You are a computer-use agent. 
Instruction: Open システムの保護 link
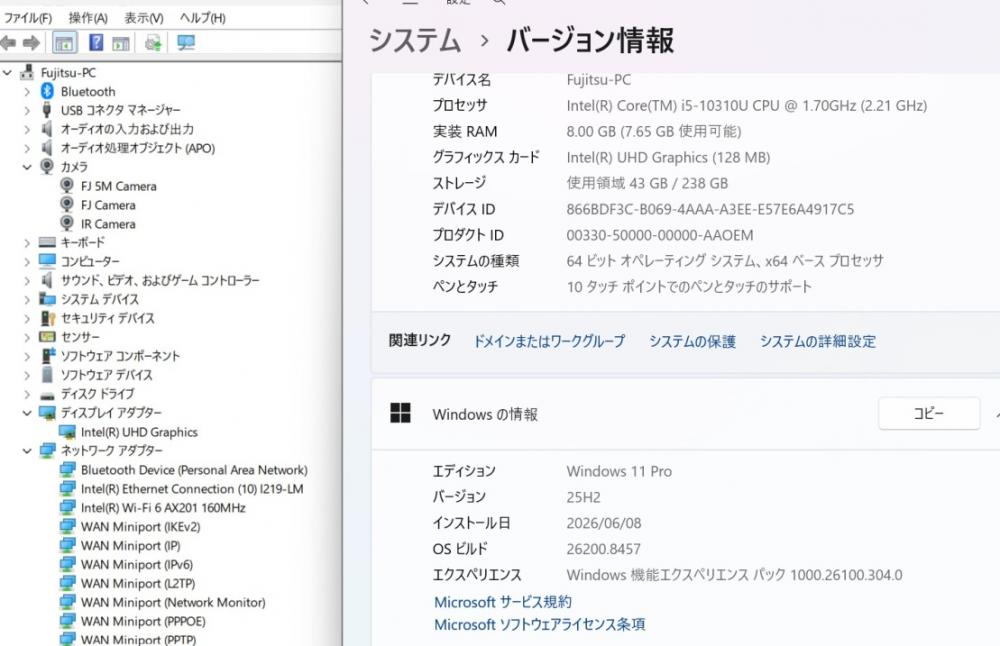coord(693,341)
